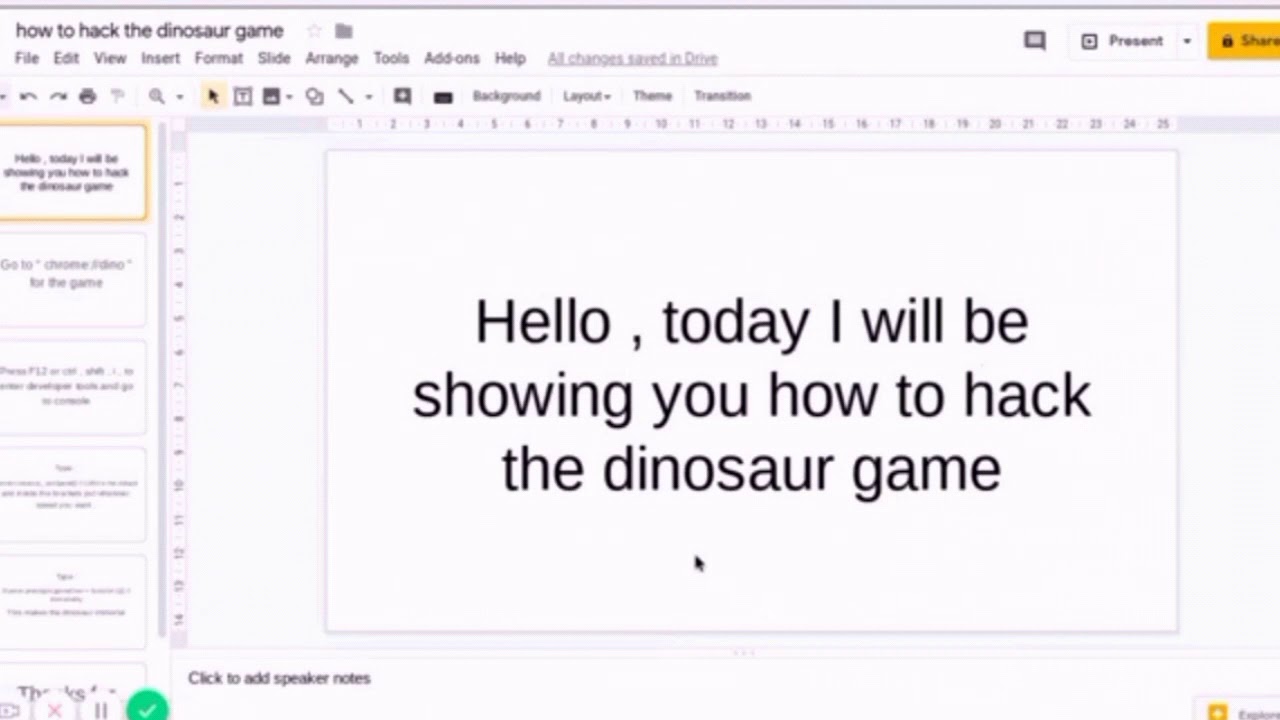
Task: Click the Explore button at bottom right
Action: point(1237,712)
